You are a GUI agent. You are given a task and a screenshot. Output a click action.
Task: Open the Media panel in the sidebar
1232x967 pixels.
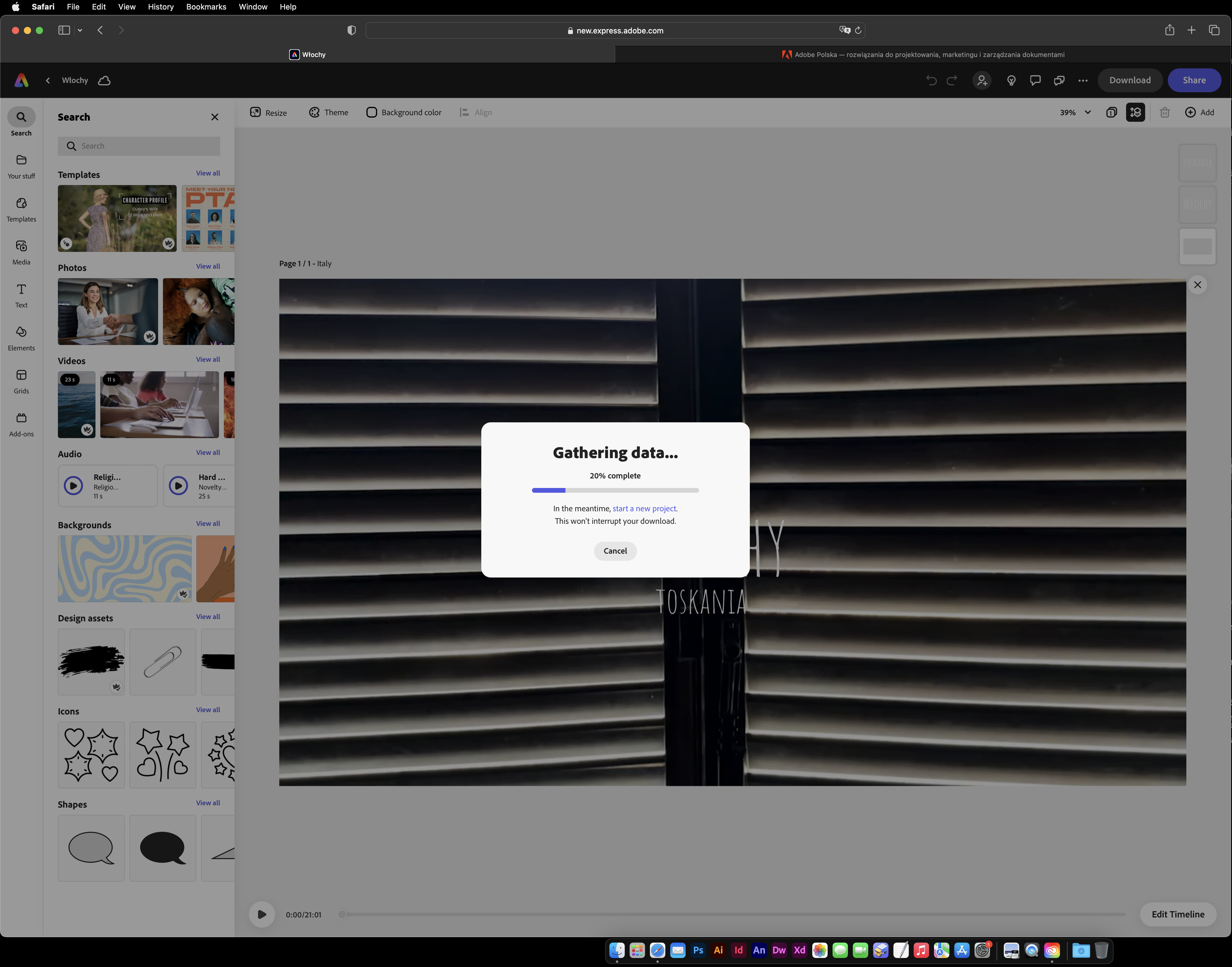21,251
